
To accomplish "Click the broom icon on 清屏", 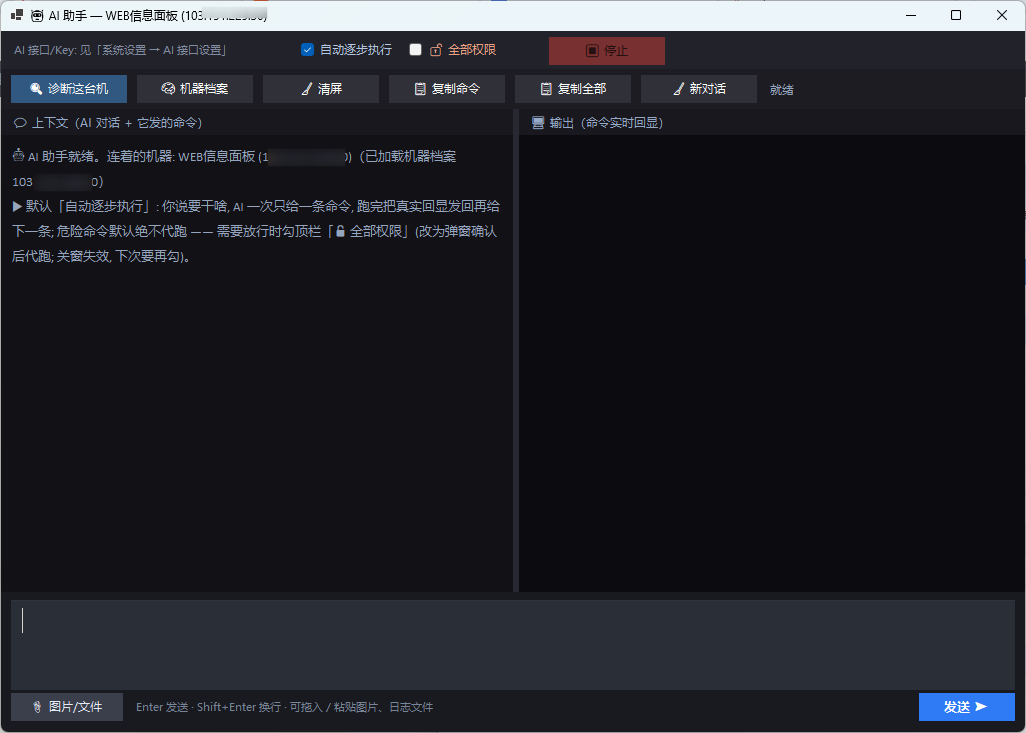I will click(306, 89).
